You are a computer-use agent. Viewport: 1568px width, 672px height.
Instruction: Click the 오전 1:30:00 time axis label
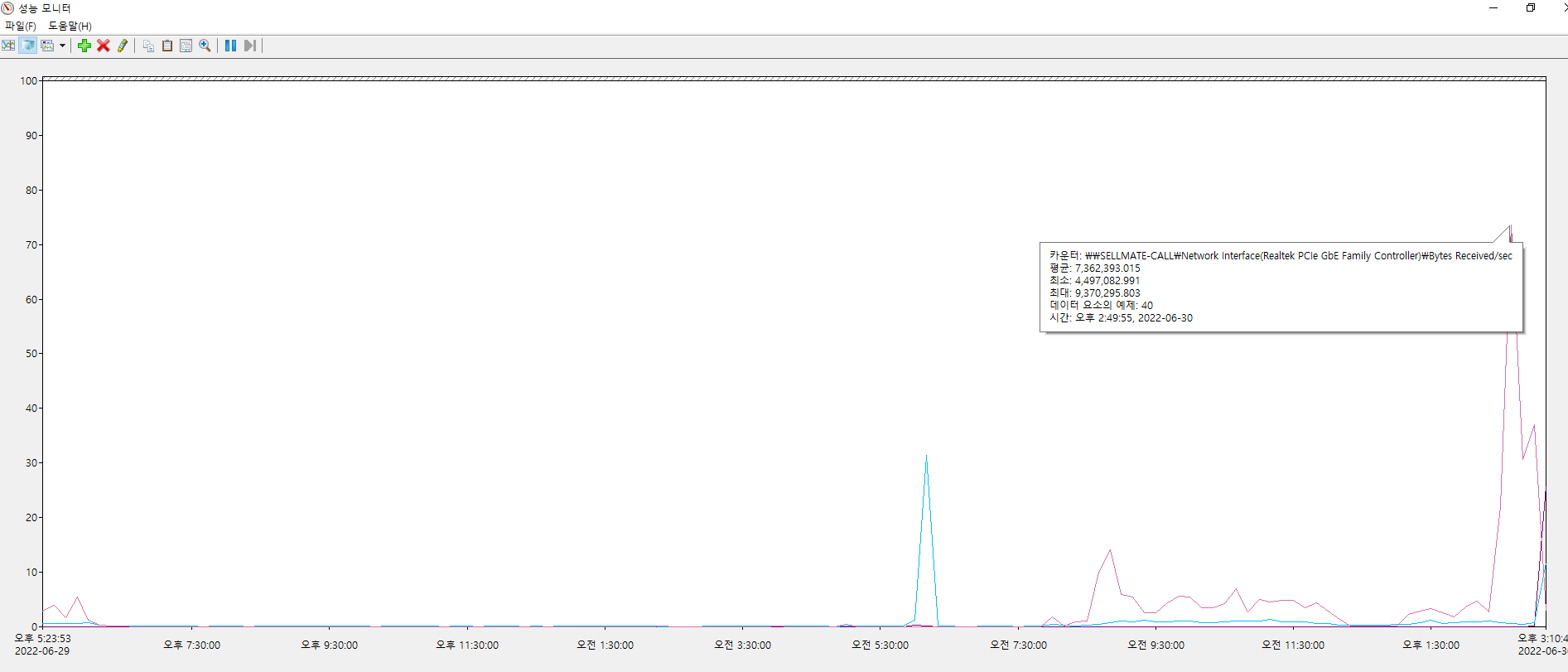pos(605,645)
